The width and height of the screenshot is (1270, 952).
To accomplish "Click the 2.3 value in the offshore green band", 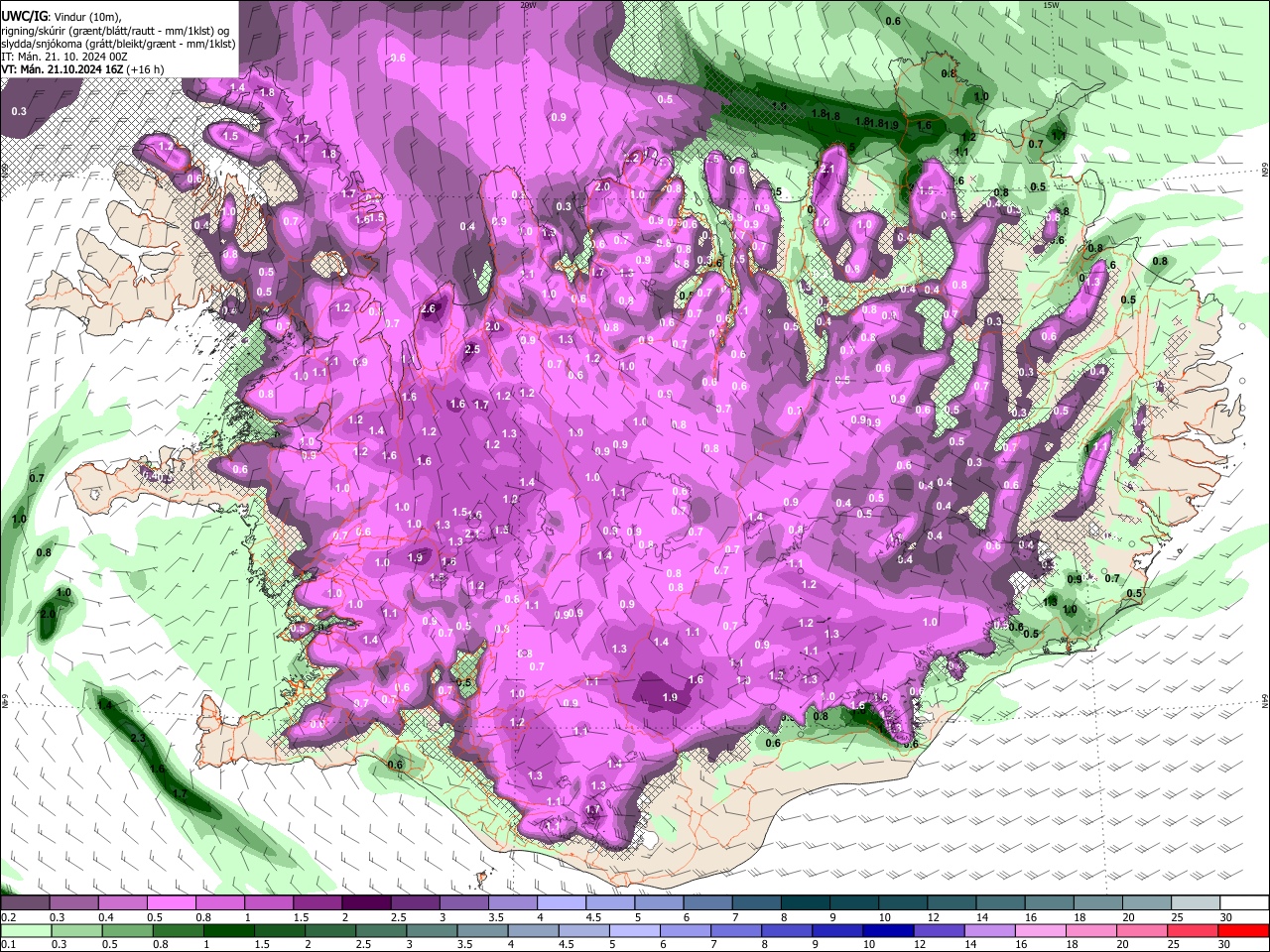I will pos(138,739).
